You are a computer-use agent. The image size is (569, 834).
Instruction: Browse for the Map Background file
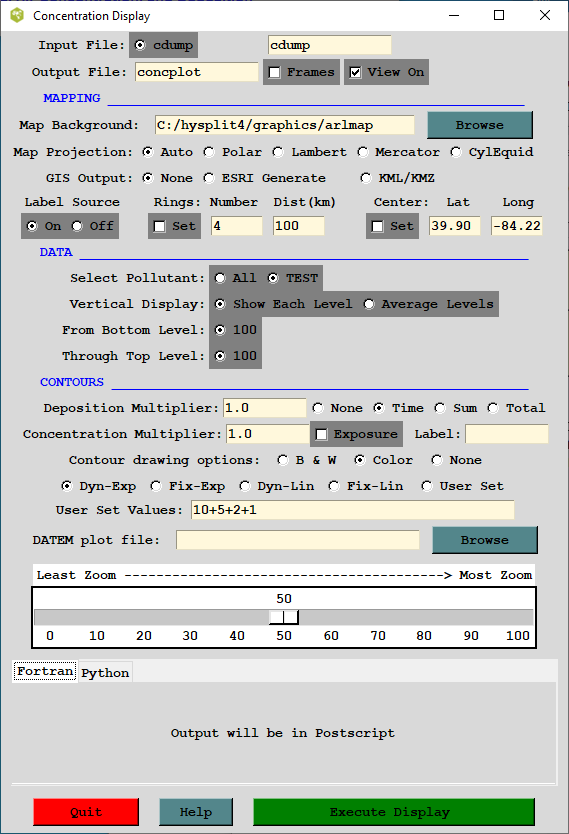480,125
